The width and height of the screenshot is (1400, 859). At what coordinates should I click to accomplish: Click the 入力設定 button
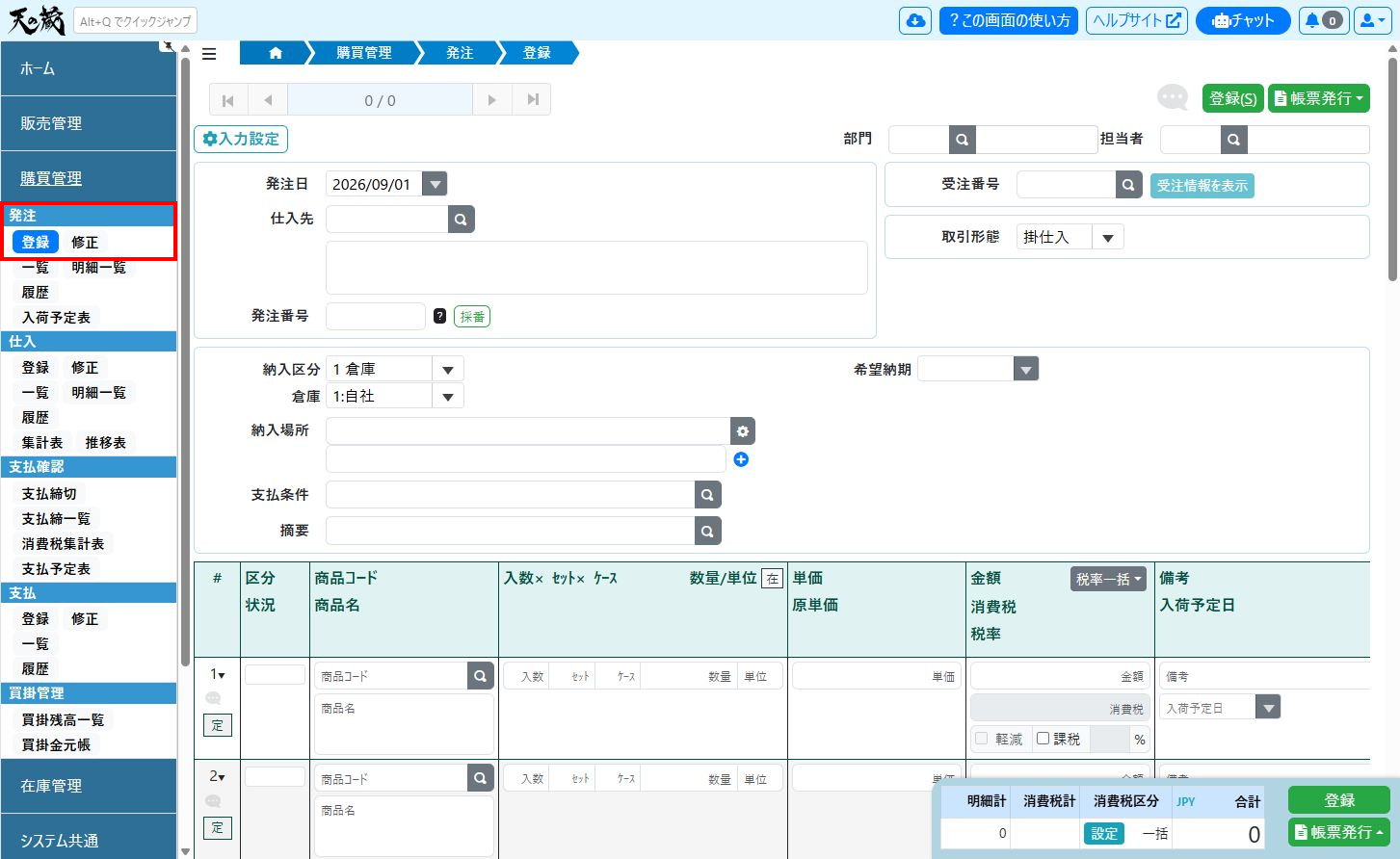(x=241, y=139)
